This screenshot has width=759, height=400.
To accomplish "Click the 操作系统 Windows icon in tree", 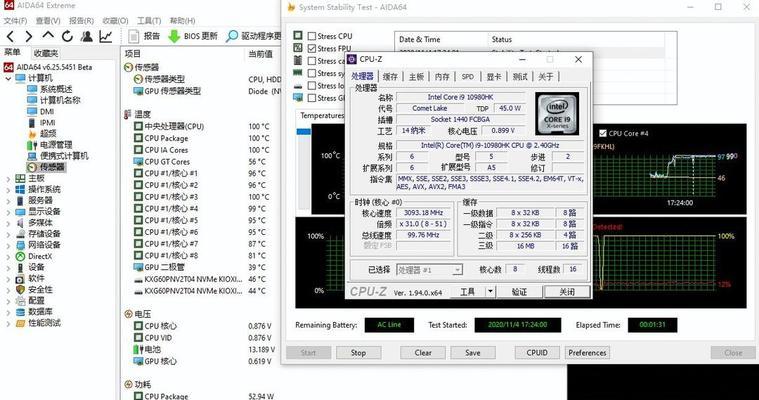I will 20,189.
